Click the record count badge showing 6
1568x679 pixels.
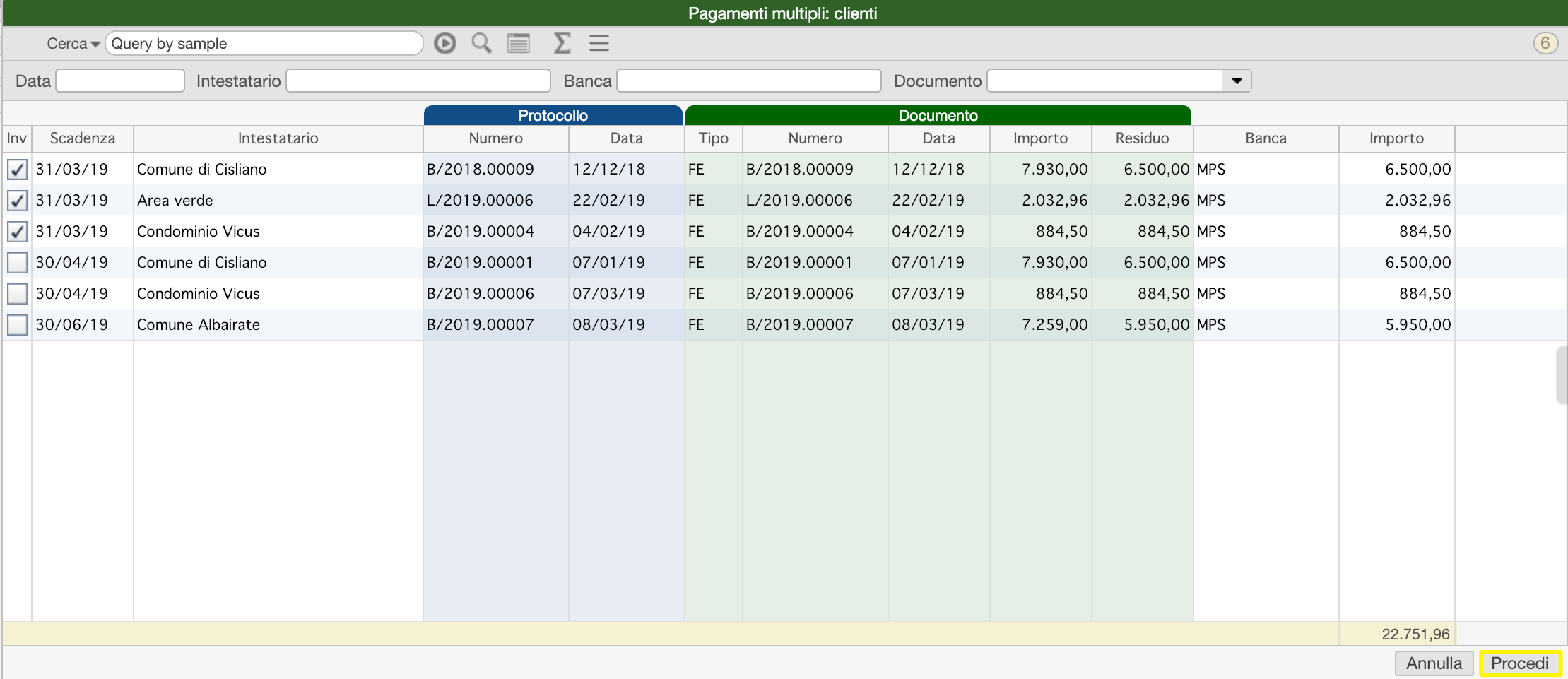pyautogui.click(x=1545, y=43)
